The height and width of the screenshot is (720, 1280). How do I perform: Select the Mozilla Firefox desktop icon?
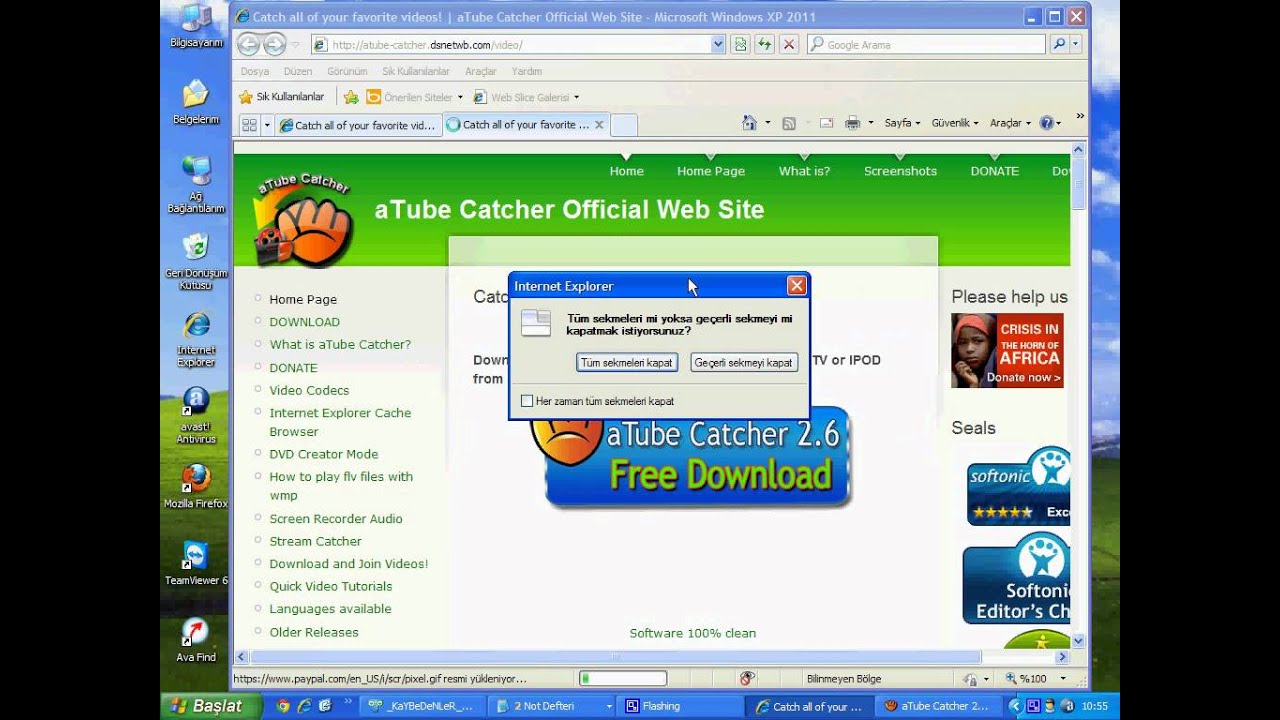pos(196,487)
